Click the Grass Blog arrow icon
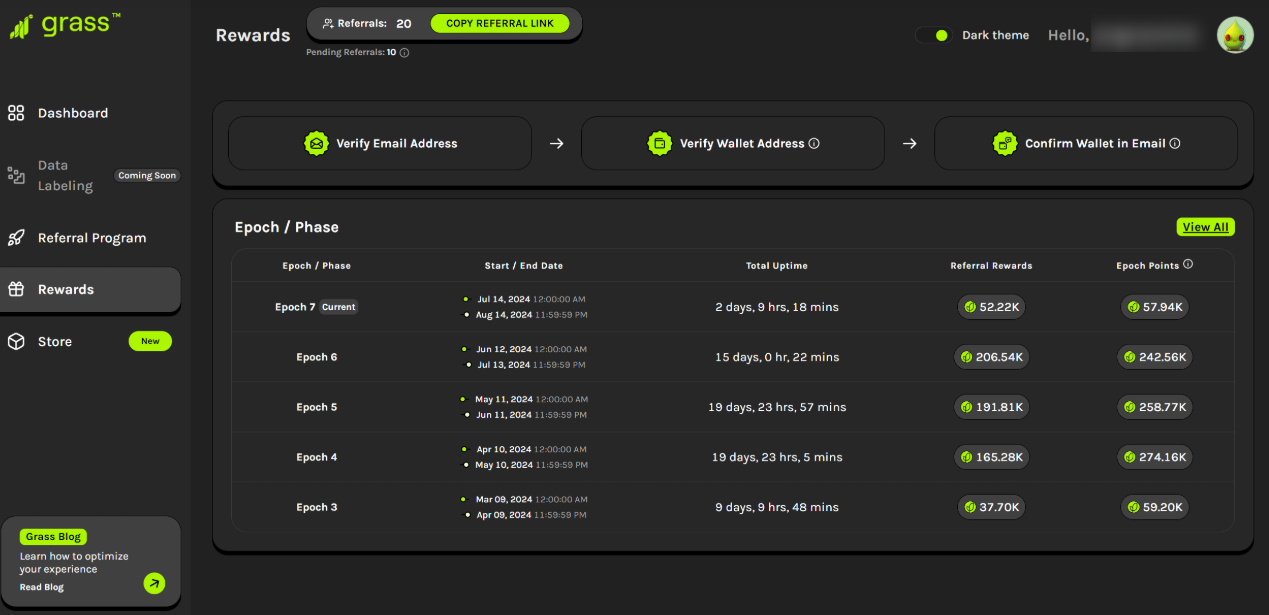This screenshot has height=615, width=1269. (x=154, y=583)
